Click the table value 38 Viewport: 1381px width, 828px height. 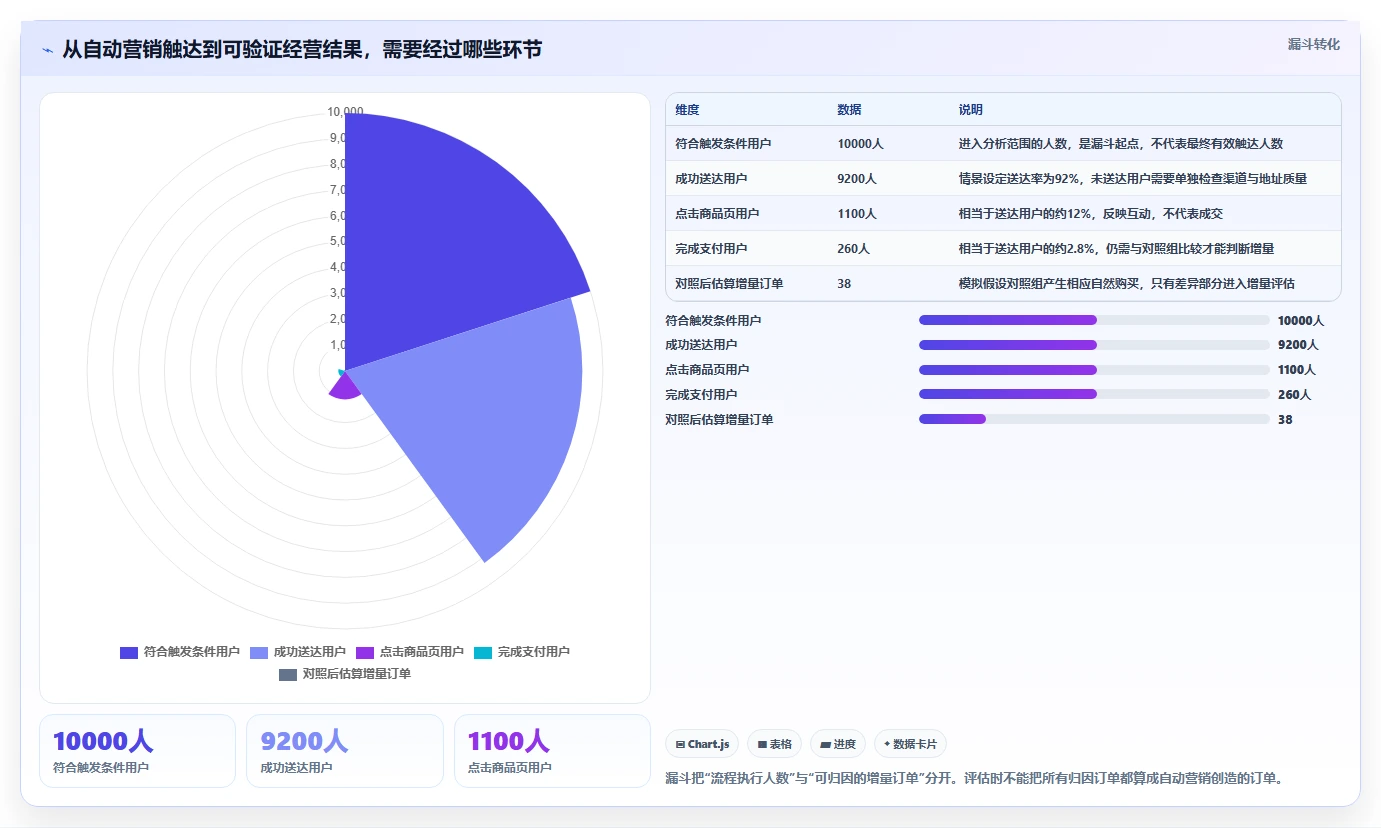pos(844,284)
